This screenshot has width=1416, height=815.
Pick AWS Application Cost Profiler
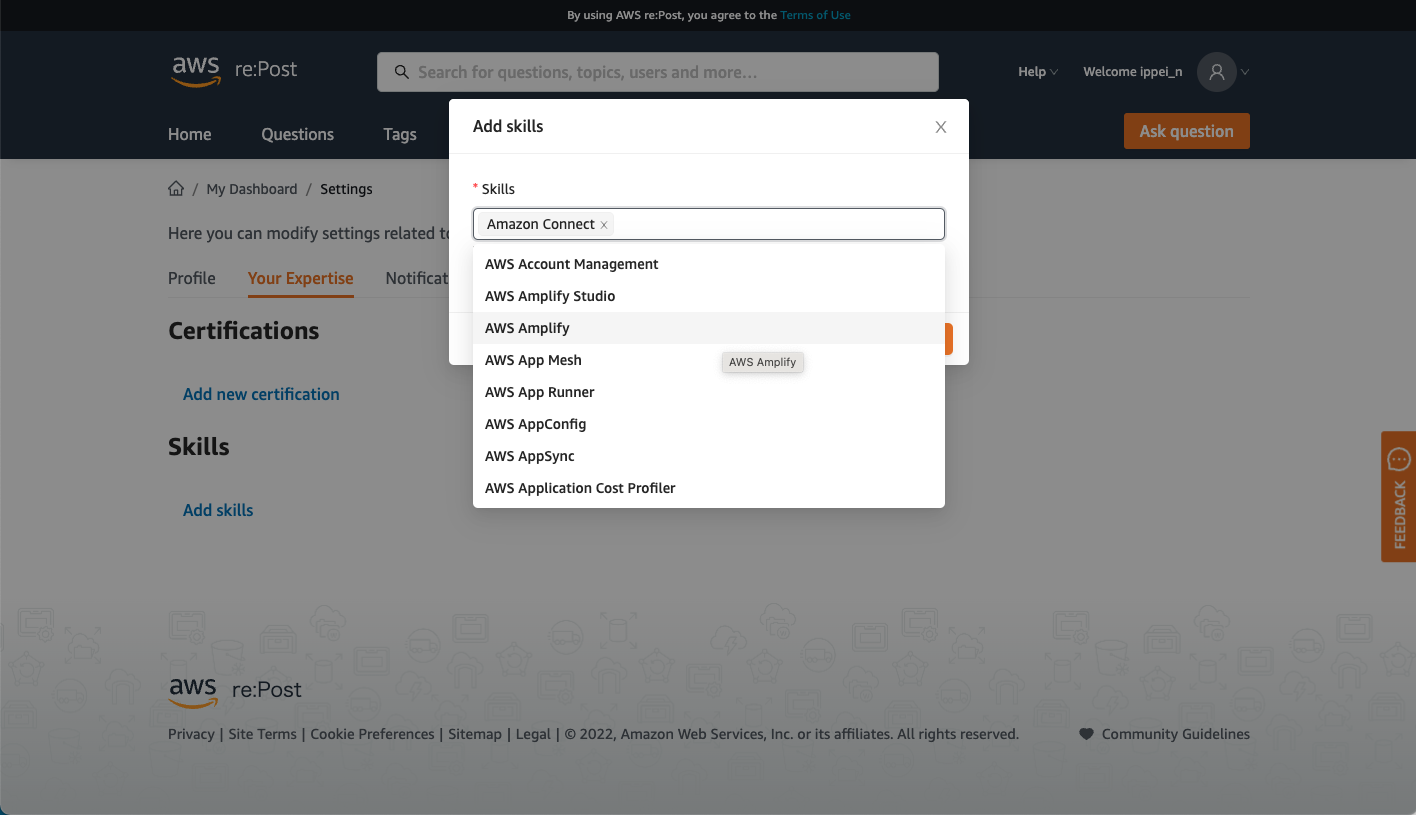(x=709, y=488)
